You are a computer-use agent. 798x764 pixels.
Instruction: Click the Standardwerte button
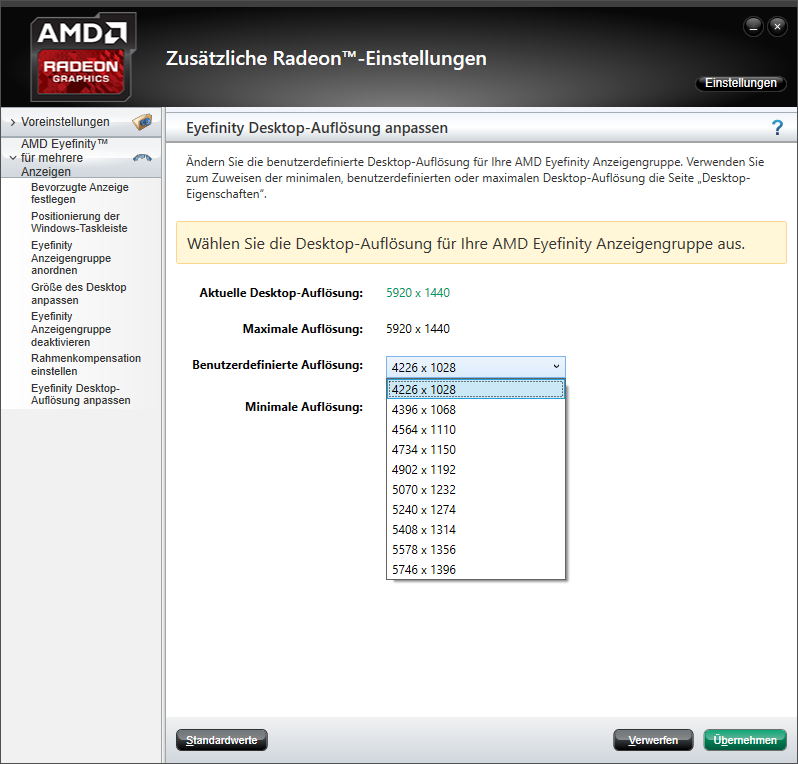point(221,740)
